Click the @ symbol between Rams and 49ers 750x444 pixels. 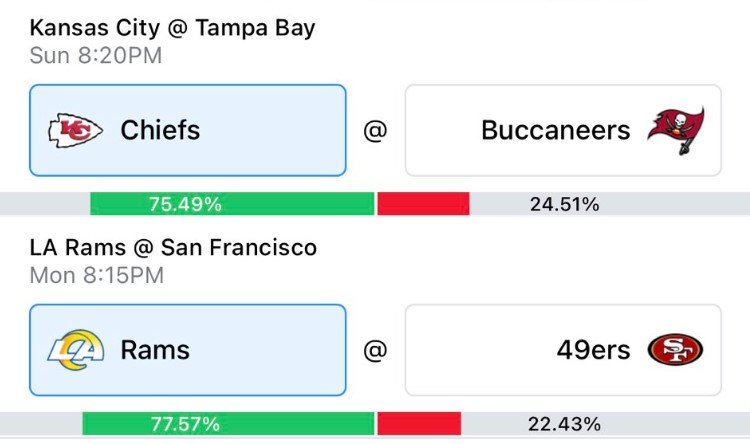375,350
